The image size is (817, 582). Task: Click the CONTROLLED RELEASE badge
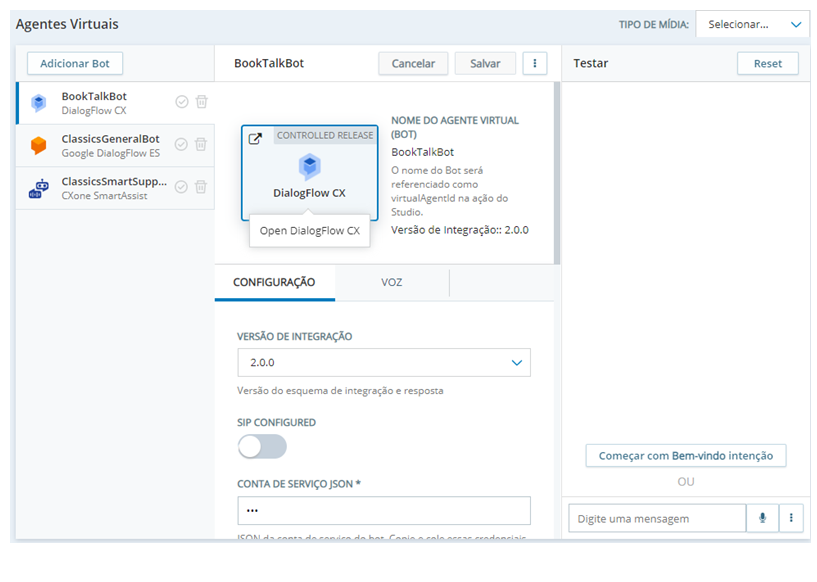(x=325, y=135)
